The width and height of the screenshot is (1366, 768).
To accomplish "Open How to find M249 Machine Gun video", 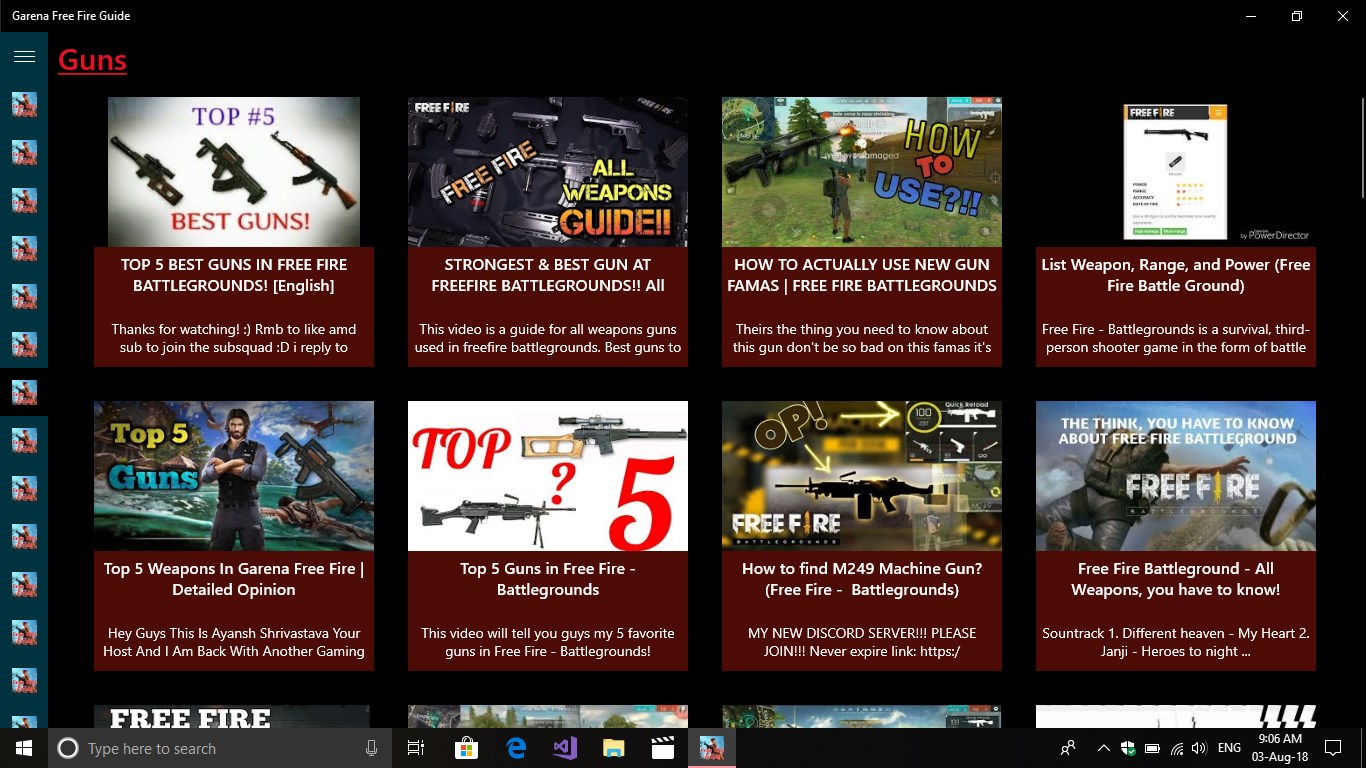I will 862,579.
